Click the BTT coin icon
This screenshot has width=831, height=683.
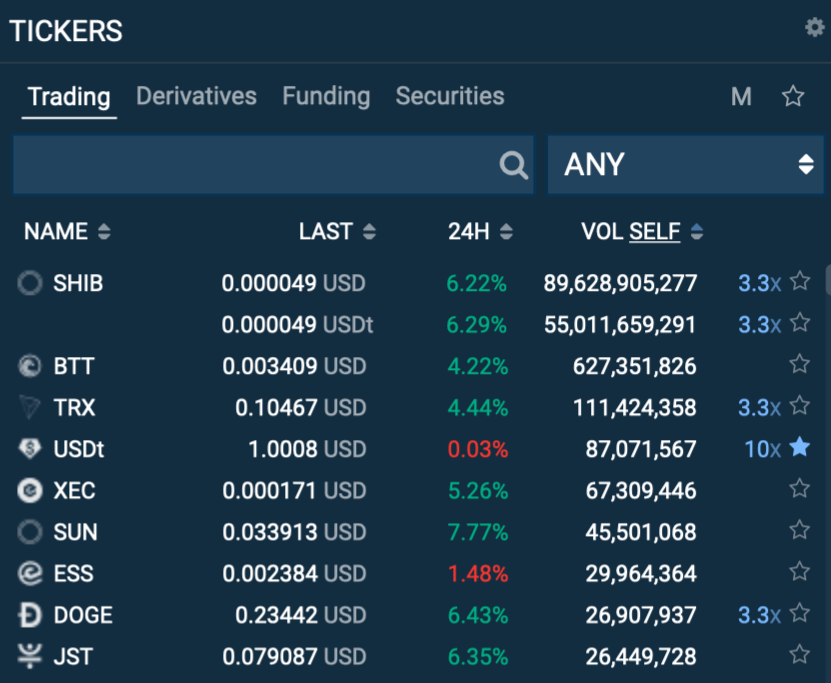30,366
